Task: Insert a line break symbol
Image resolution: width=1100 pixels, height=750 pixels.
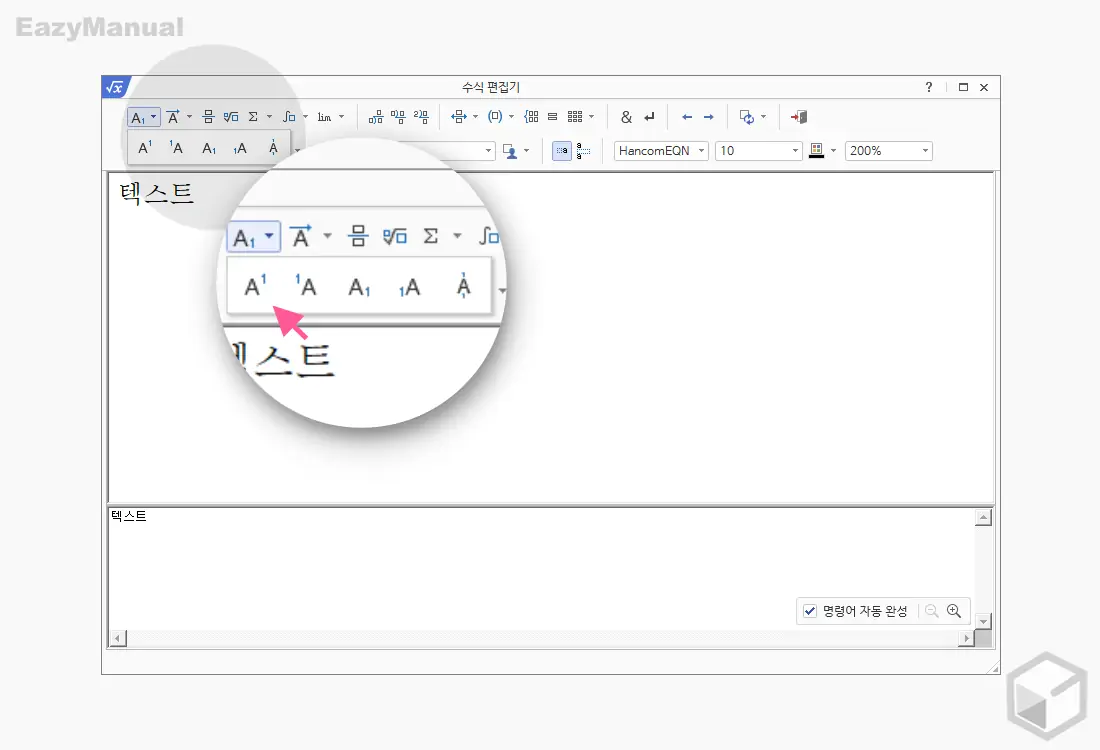Action: click(650, 117)
